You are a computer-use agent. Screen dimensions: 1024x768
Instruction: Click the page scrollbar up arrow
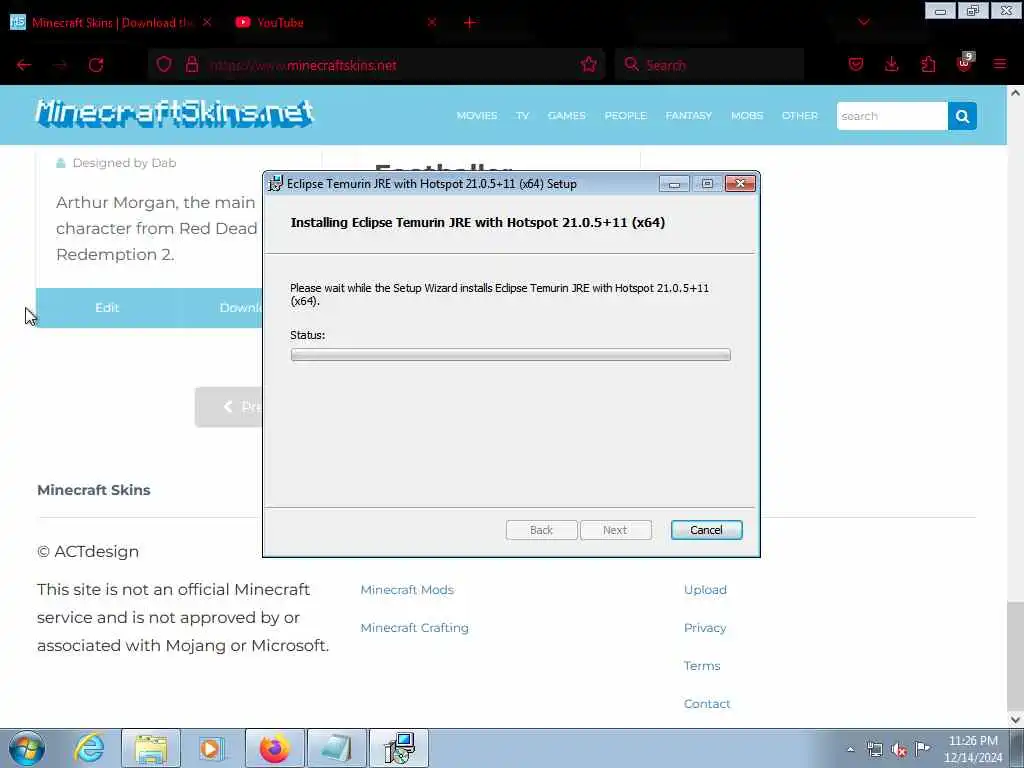point(1015,93)
